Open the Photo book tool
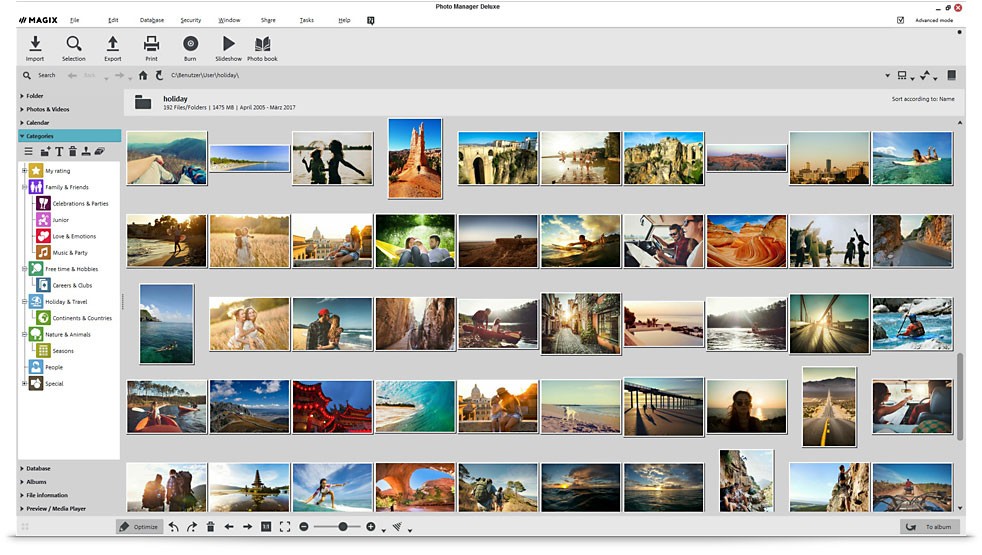 point(262,44)
